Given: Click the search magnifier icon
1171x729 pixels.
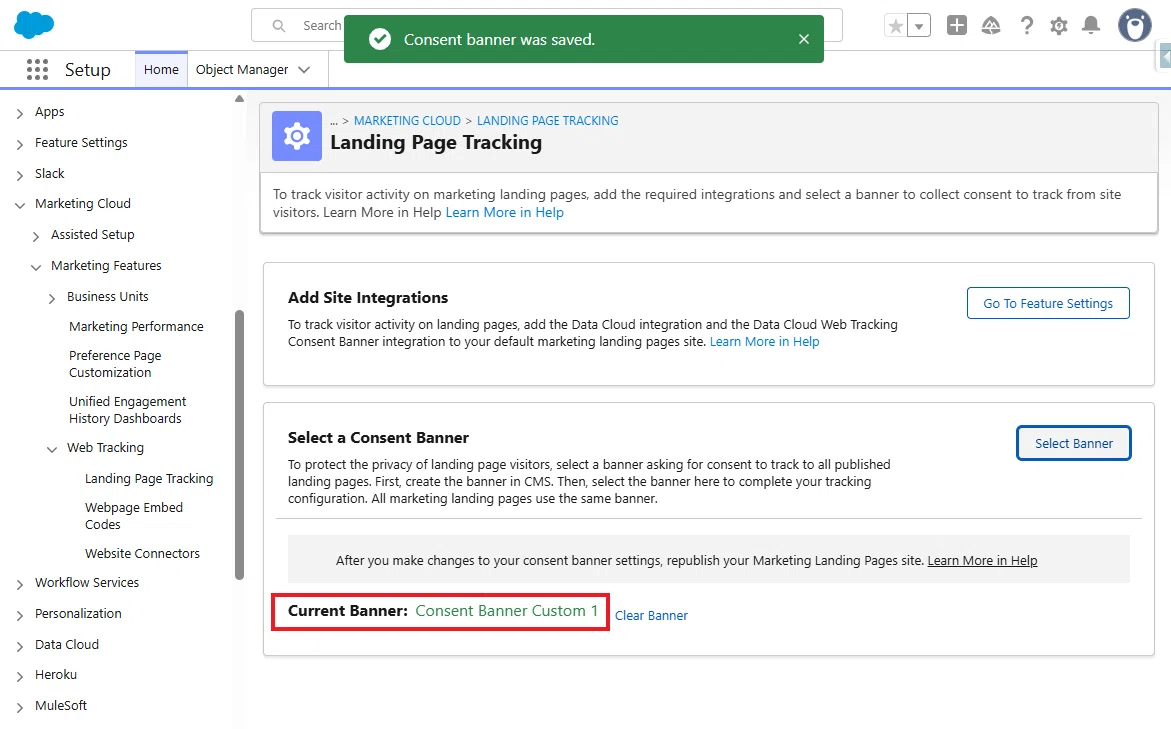Looking at the screenshot, I should 279,26.
